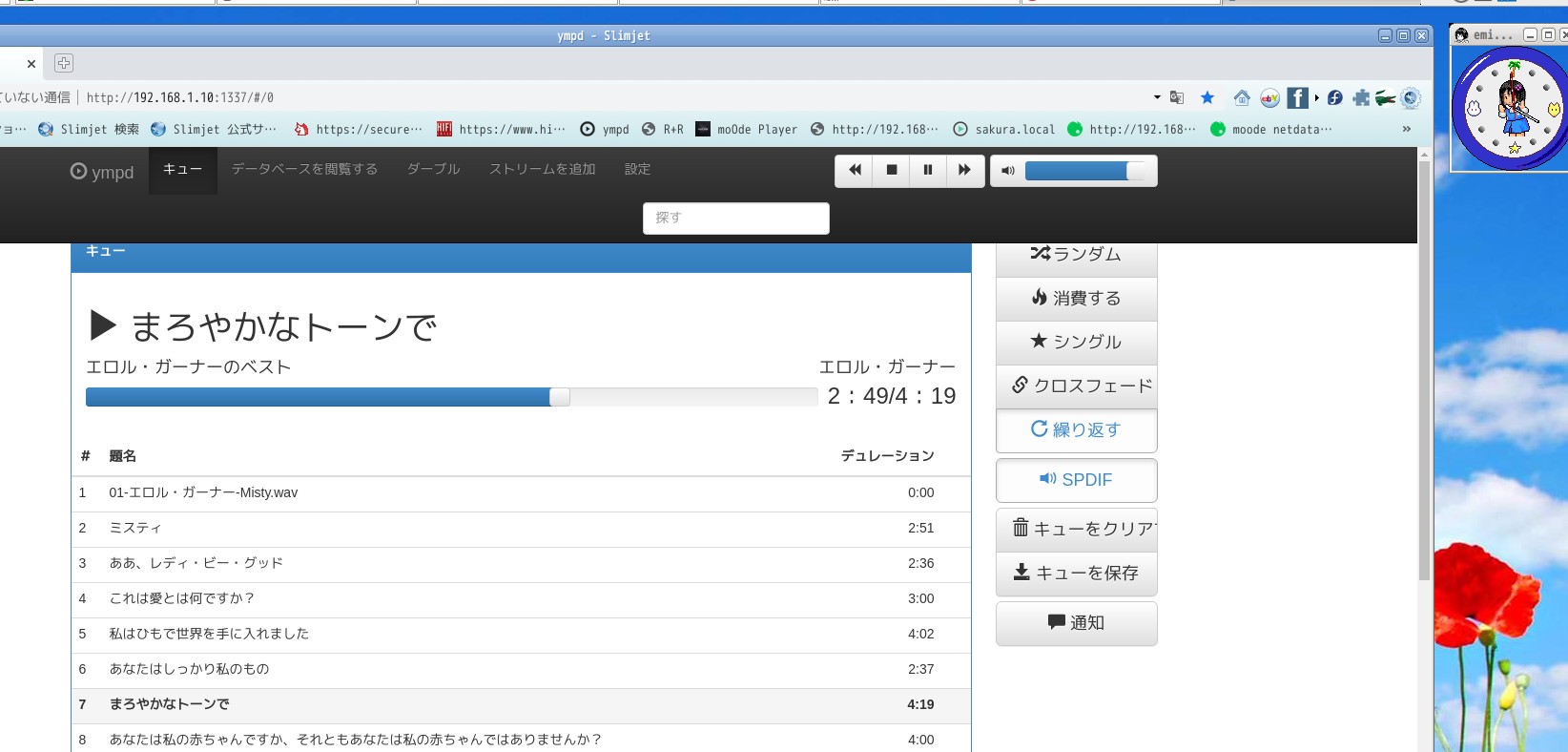Click the speaker volume icon
The height and width of the screenshot is (752, 1568).
pos(1007,171)
